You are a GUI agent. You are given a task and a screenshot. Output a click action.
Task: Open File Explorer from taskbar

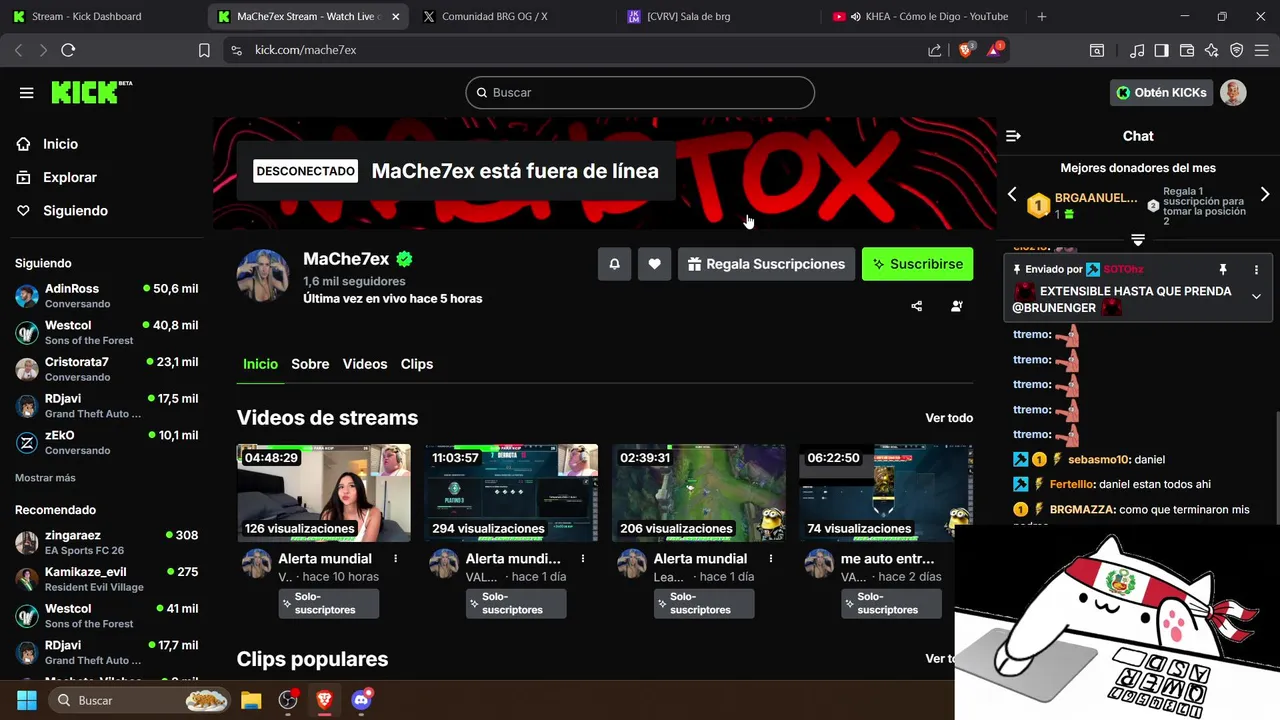250,700
